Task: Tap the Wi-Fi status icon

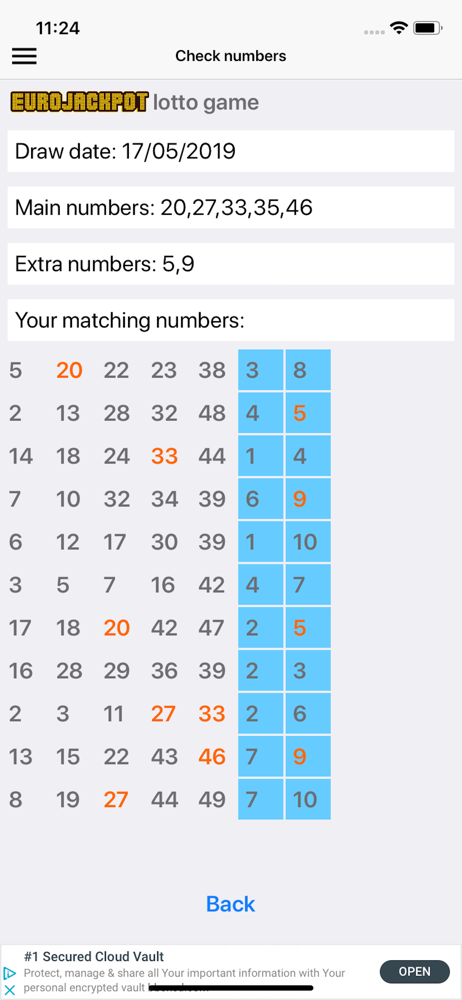Action: pos(399,28)
